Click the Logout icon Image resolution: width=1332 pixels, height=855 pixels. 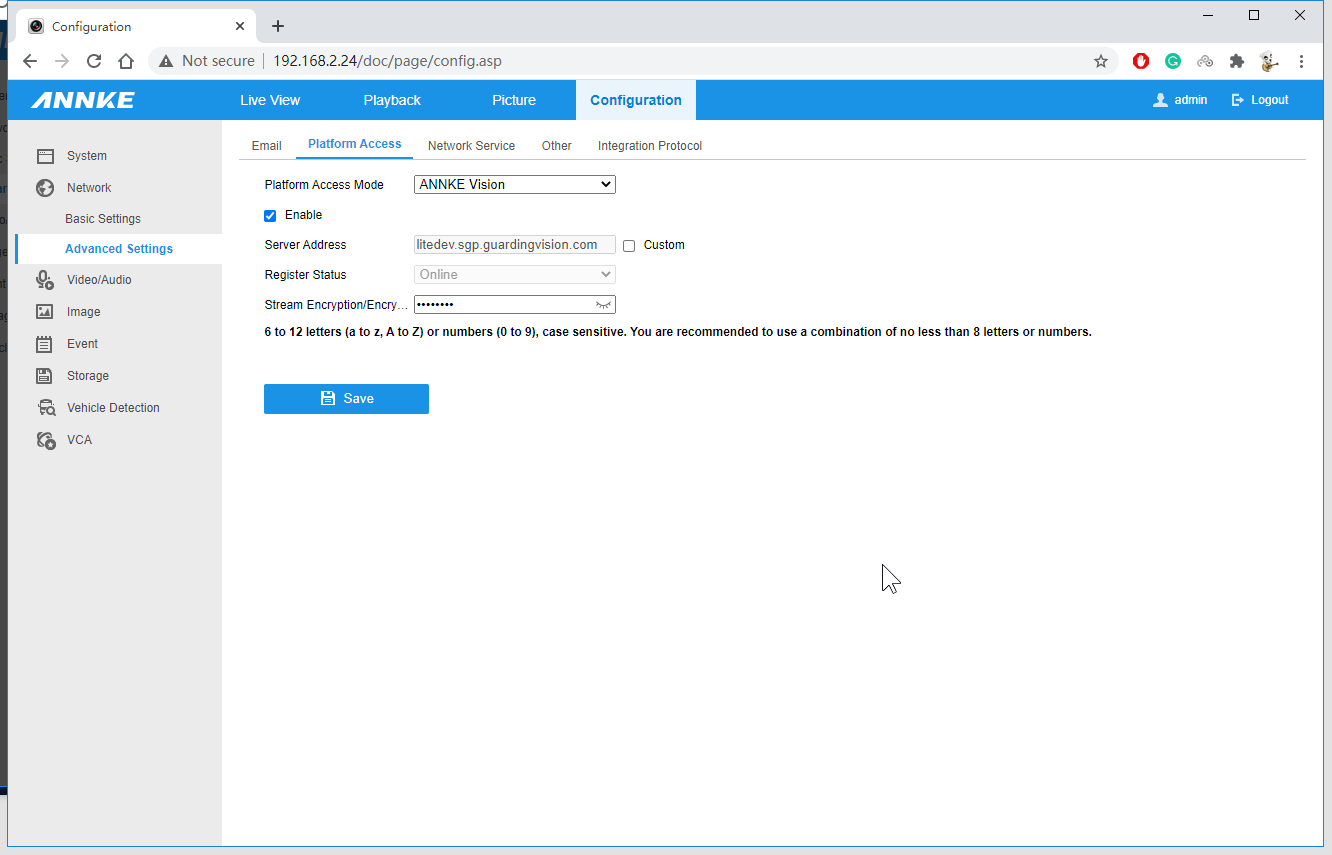point(1237,100)
